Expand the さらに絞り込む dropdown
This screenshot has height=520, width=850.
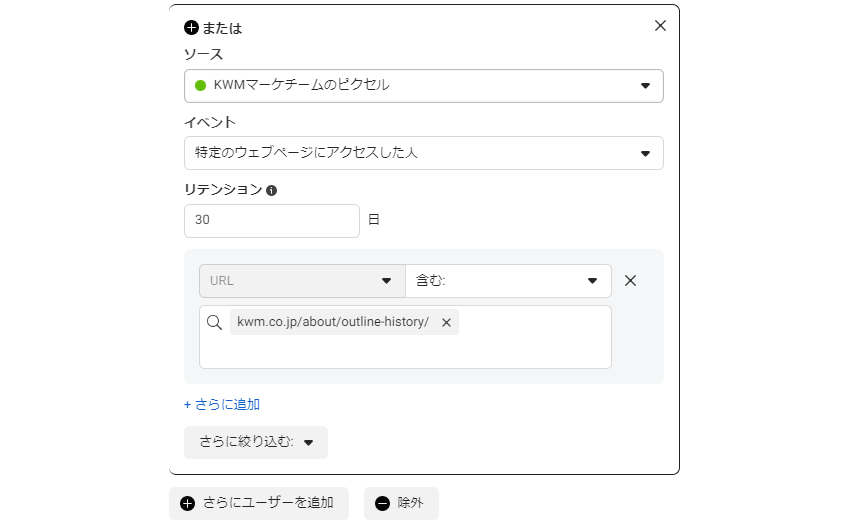(256, 442)
